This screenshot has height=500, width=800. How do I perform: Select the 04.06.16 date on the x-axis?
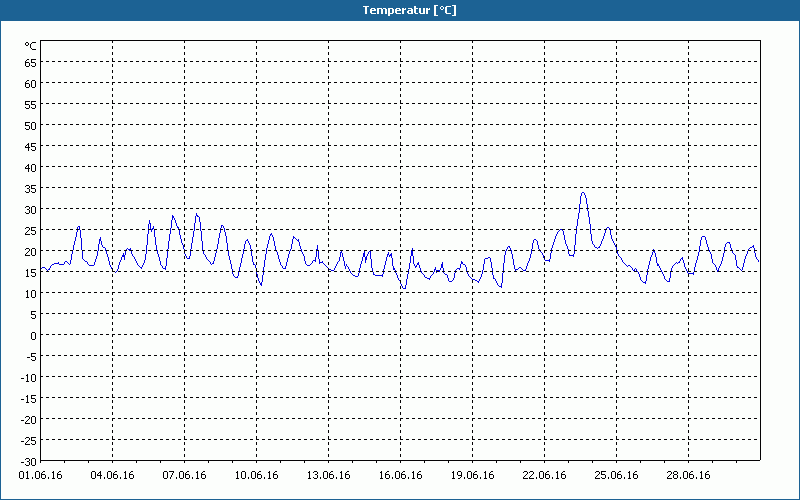pyautogui.click(x=113, y=476)
